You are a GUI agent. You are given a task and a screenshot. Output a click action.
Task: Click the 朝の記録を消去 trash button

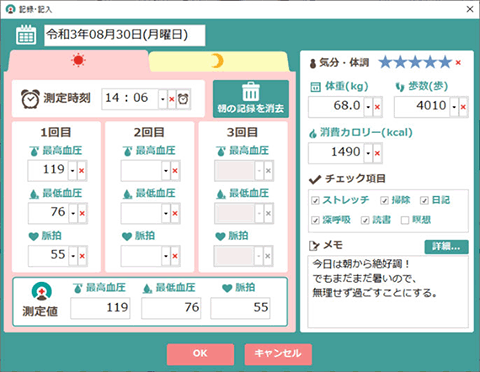point(251,98)
